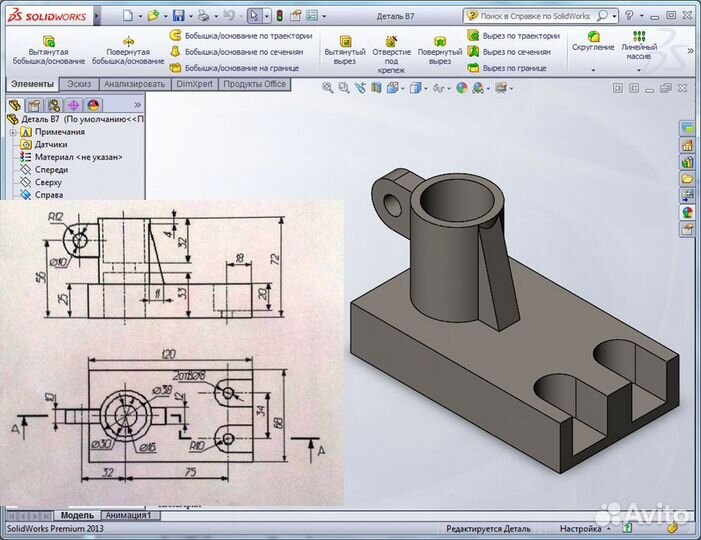
Task: Click the Open file folder icon
Action: tap(153, 16)
